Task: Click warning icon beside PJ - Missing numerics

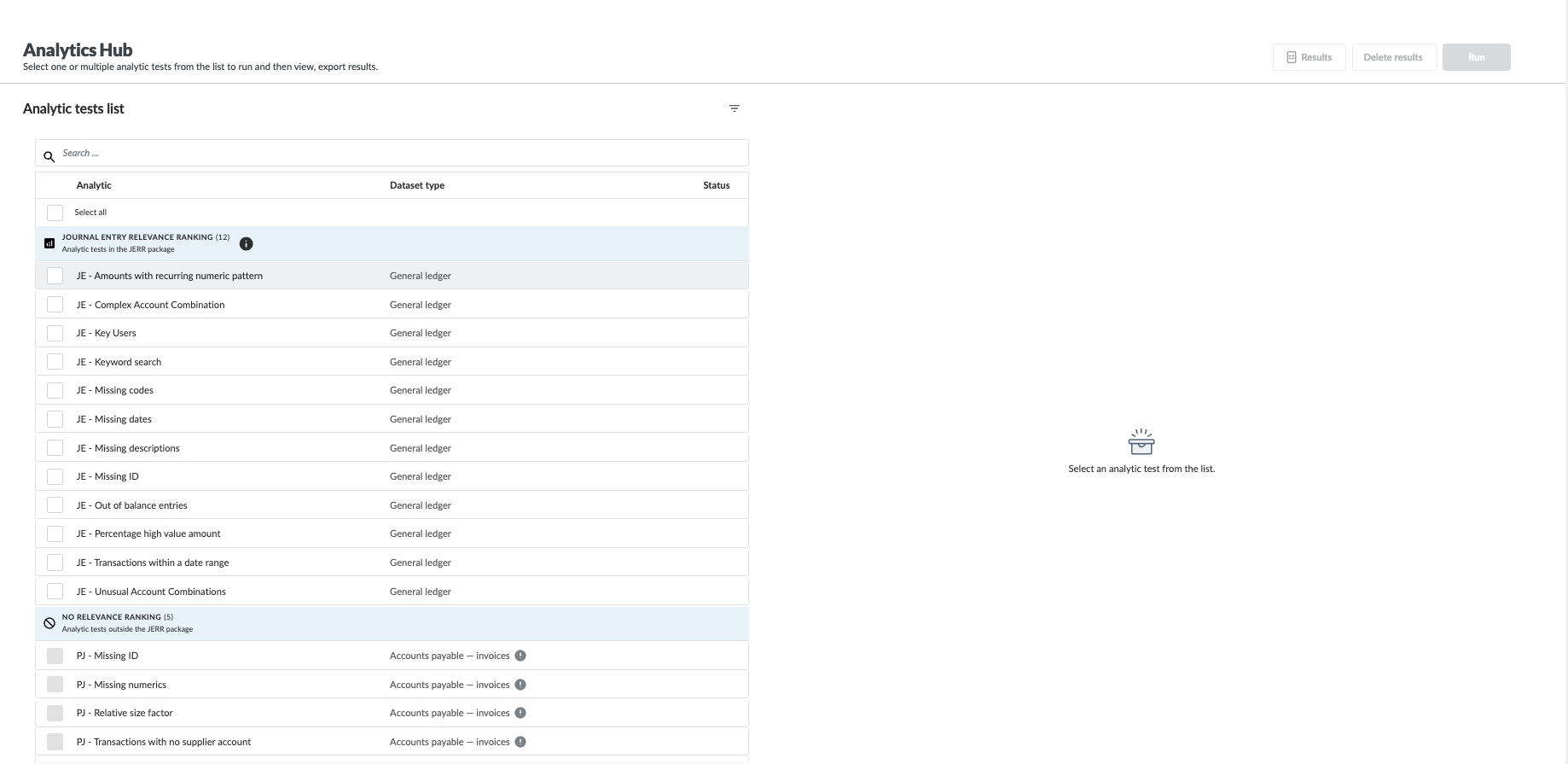Action: pyautogui.click(x=520, y=685)
